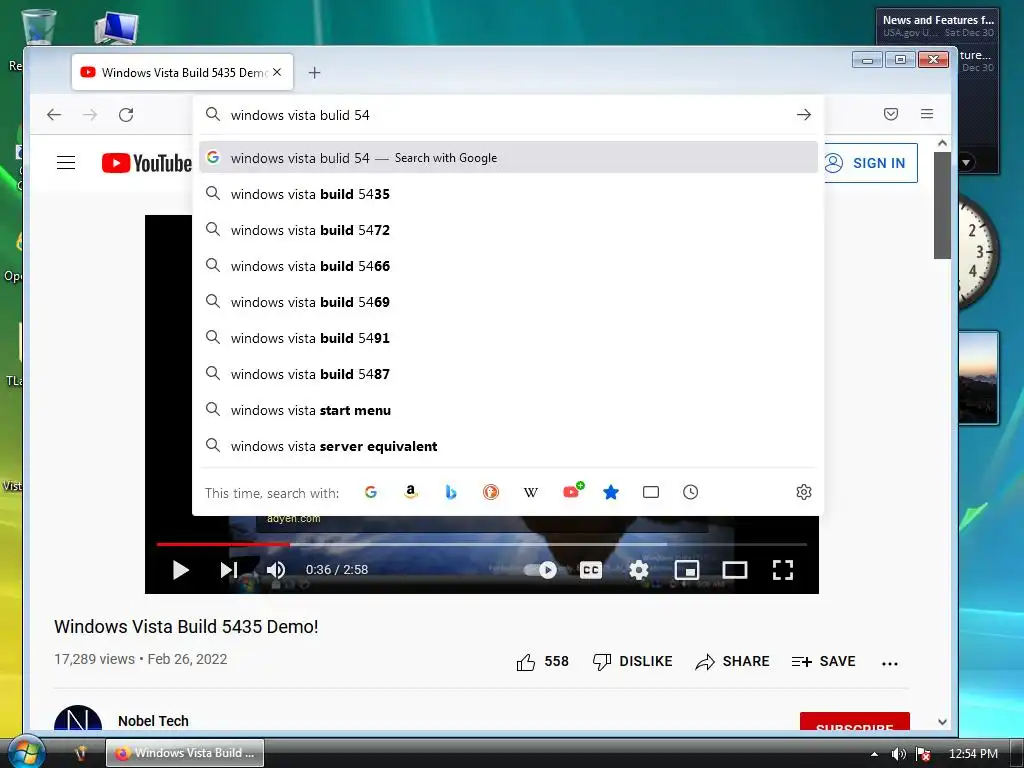Open a new tab with the plus button
The image size is (1024, 768).
tap(314, 72)
